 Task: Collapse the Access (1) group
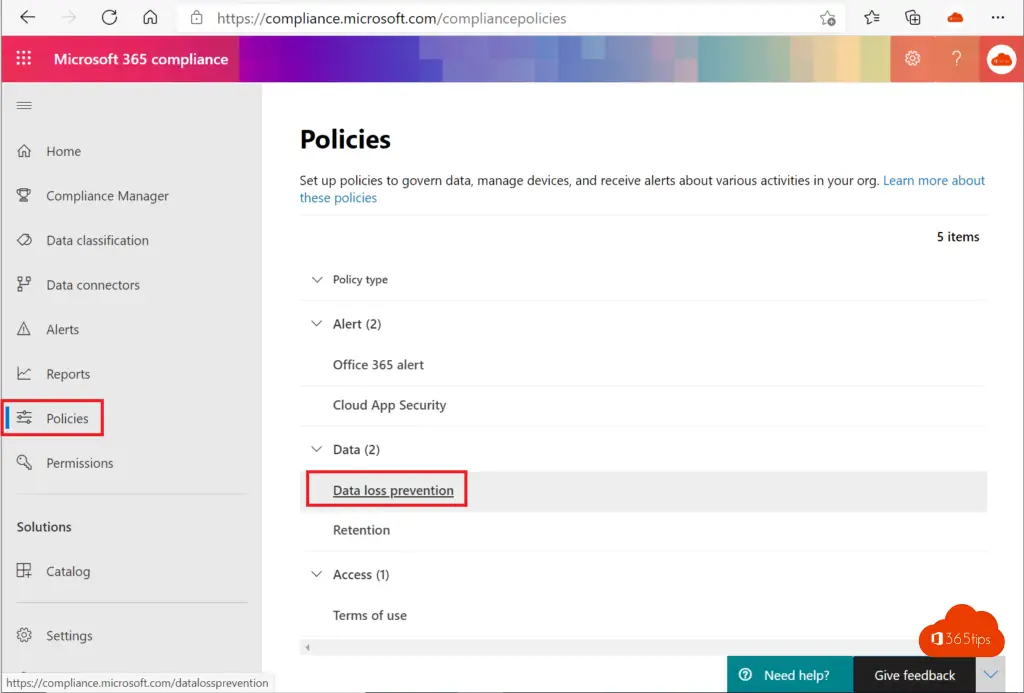[x=317, y=575]
